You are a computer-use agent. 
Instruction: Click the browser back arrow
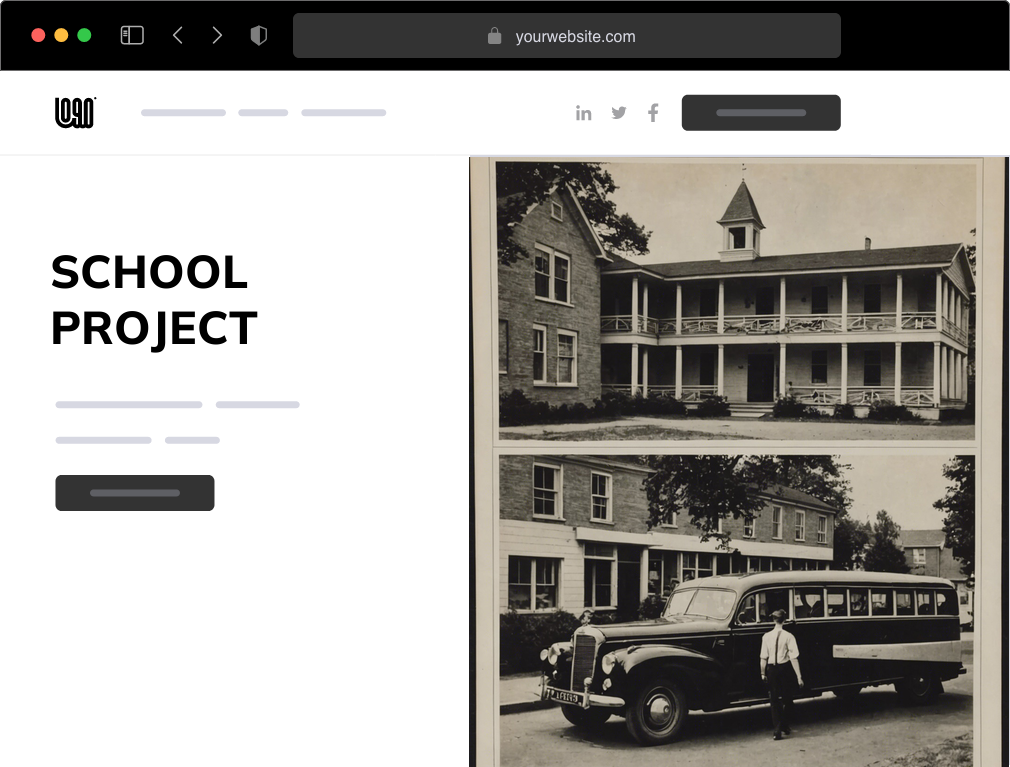point(178,34)
